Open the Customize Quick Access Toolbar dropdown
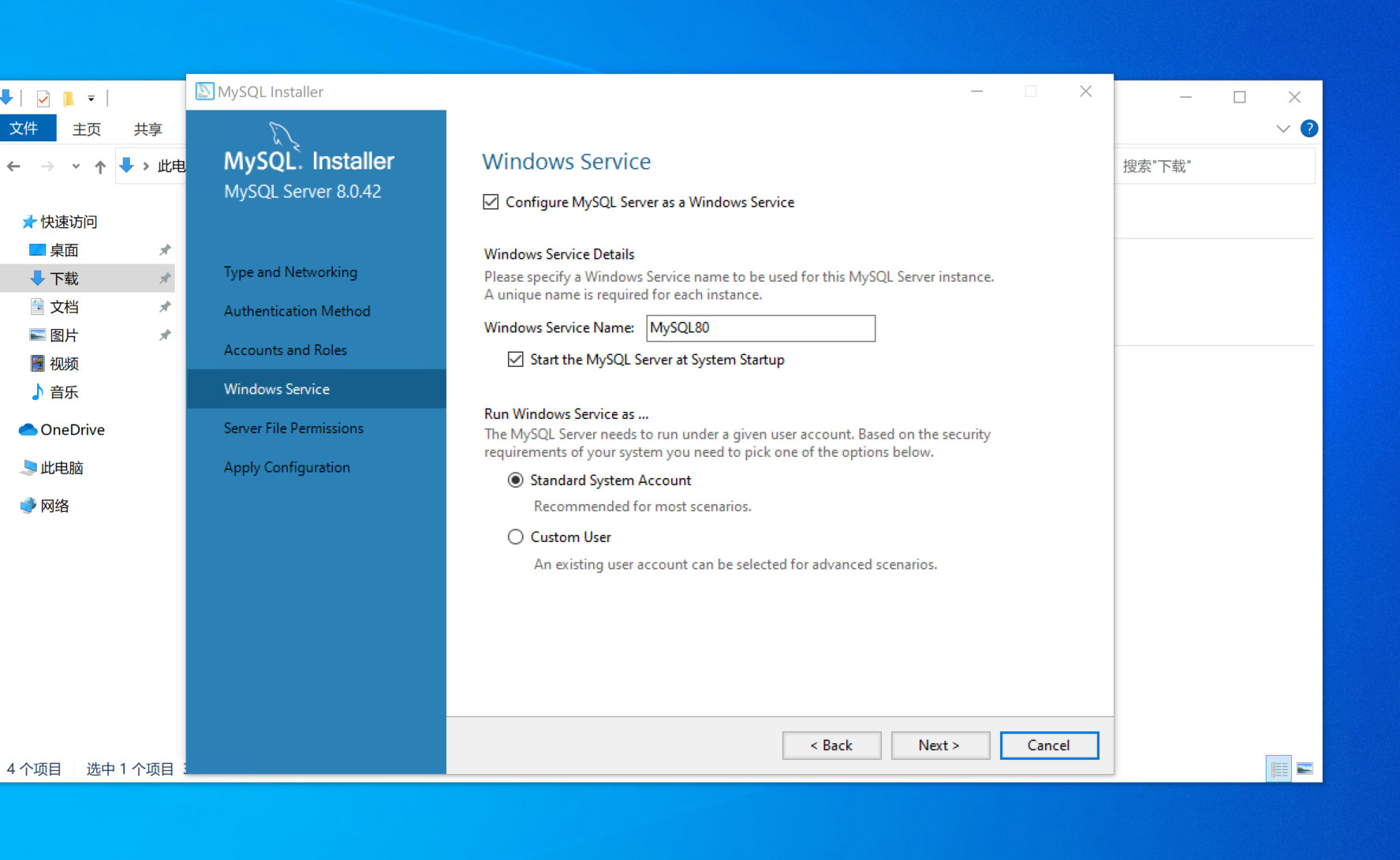1400x860 pixels. pos(91,99)
